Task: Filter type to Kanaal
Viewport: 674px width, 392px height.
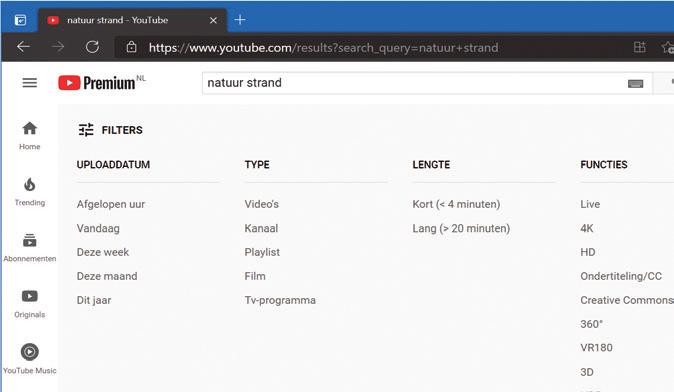Action: (261, 228)
